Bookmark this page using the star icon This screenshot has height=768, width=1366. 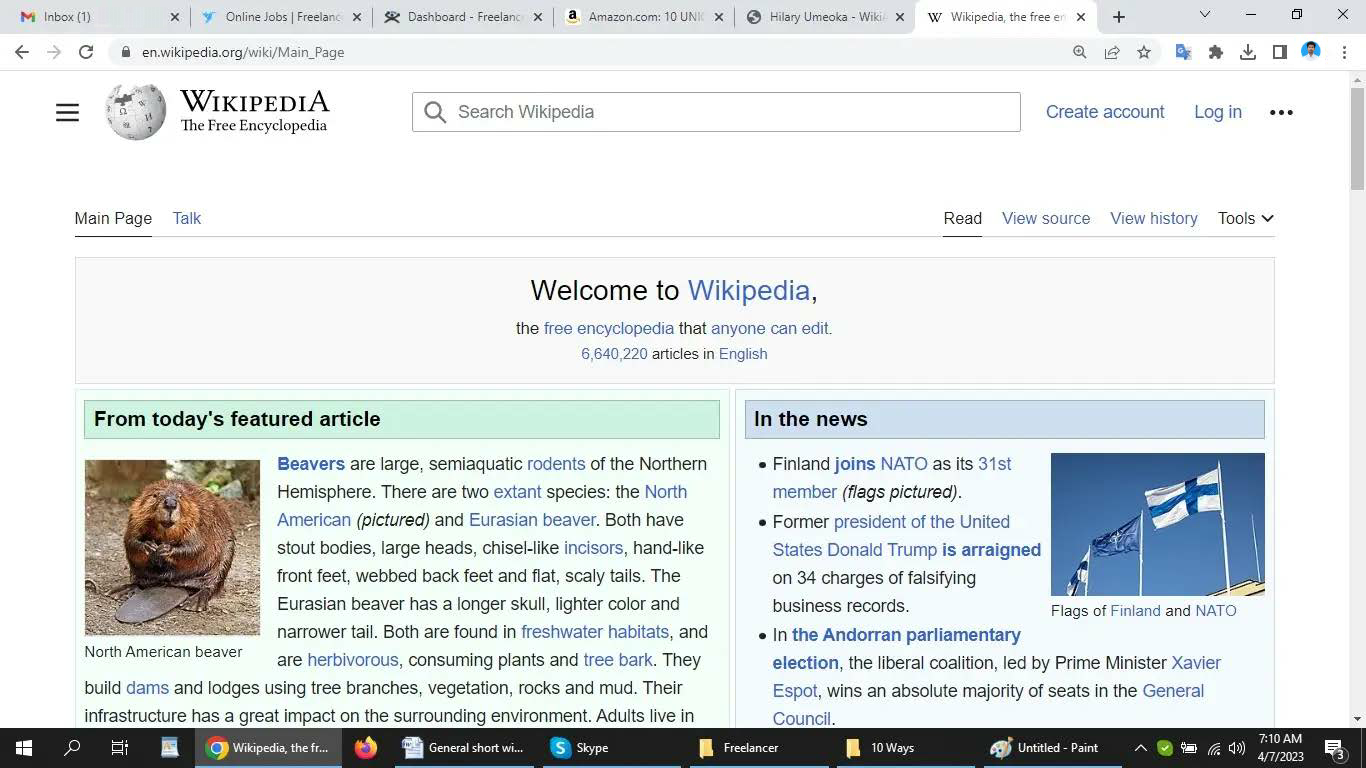pos(1144,52)
